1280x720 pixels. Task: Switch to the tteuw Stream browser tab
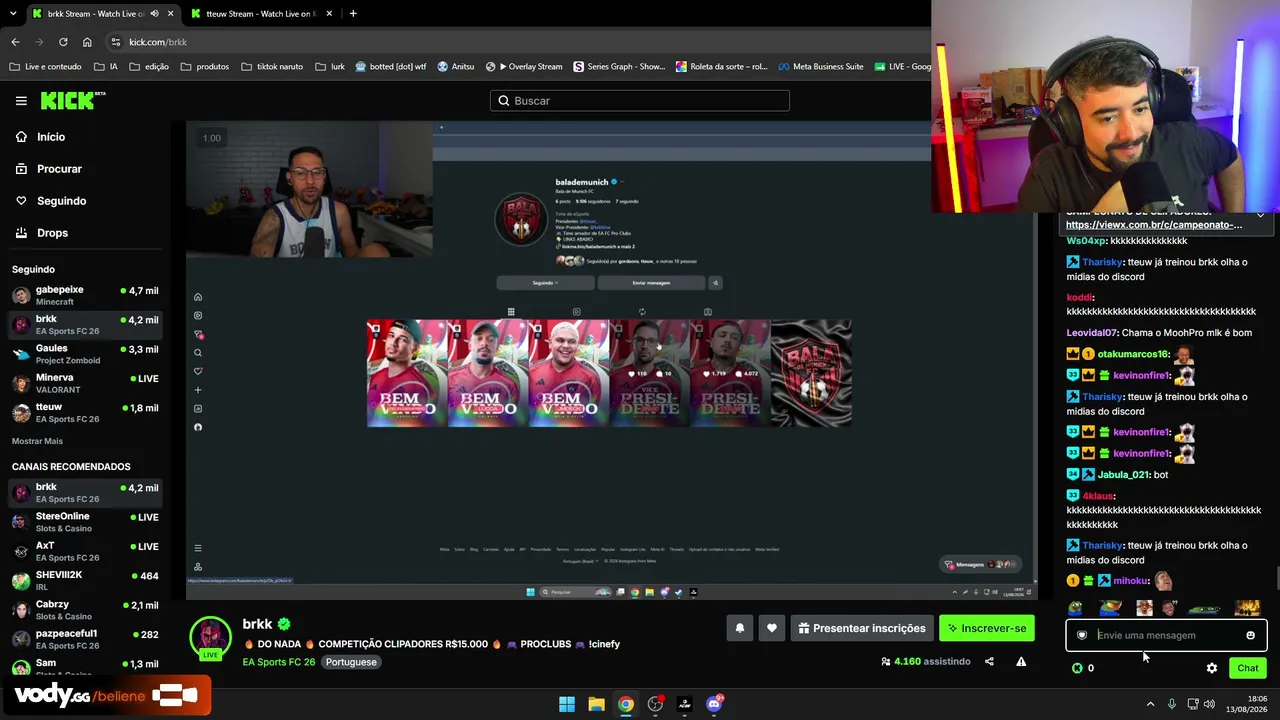click(x=260, y=14)
